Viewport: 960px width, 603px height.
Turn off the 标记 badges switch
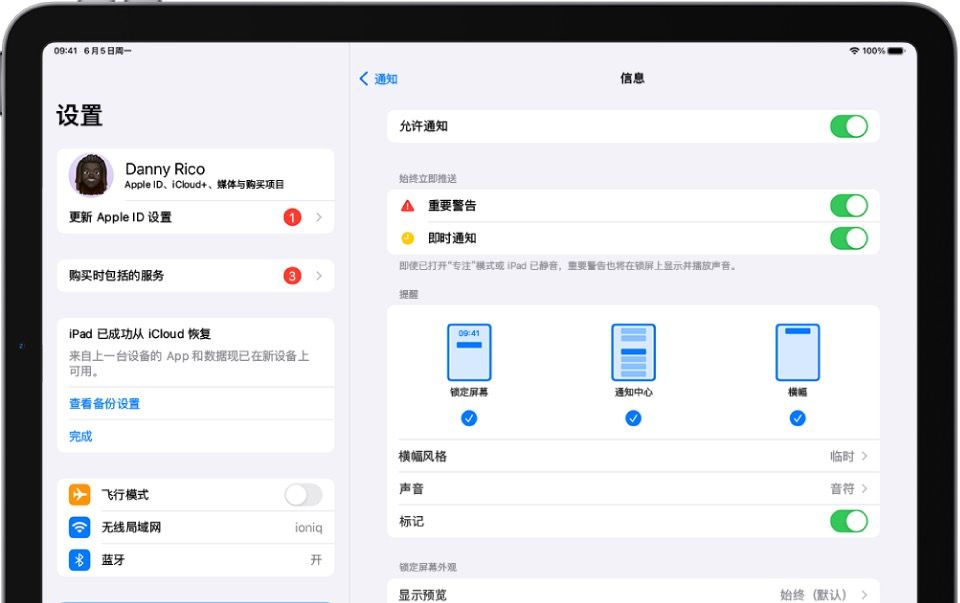[x=849, y=521]
